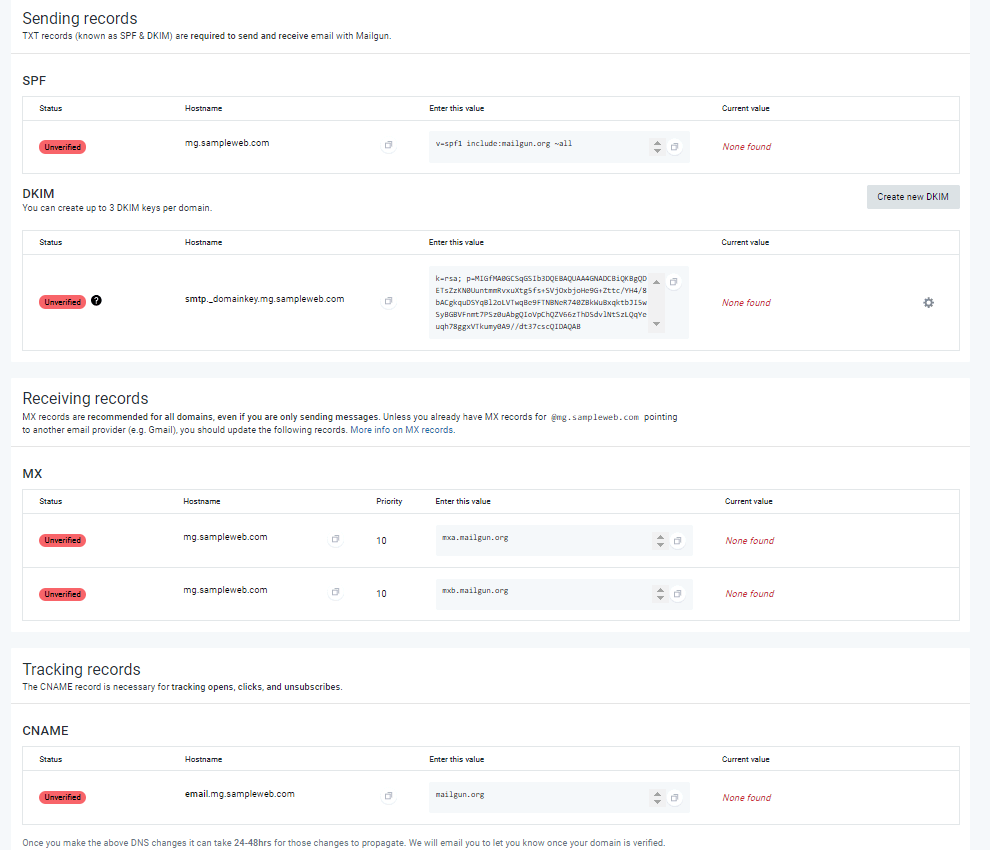The width and height of the screenshot is (990, 850).
Task: Copy the mxa.mailgun.org MX value
Action: coord(678,541)
